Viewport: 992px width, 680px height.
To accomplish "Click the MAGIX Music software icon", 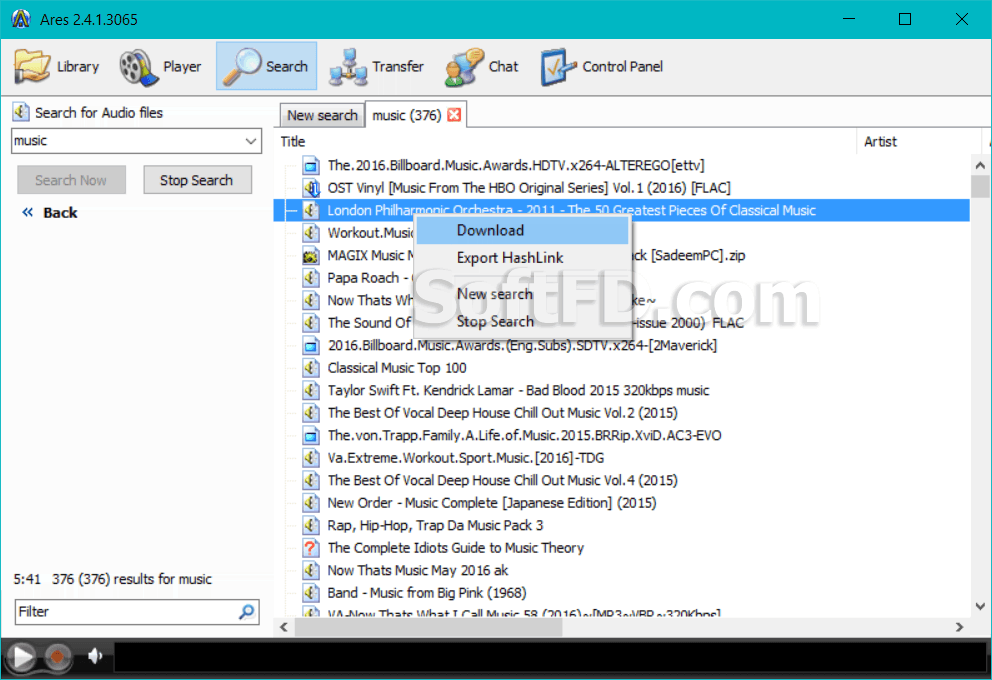I will [x=311, y=256].
